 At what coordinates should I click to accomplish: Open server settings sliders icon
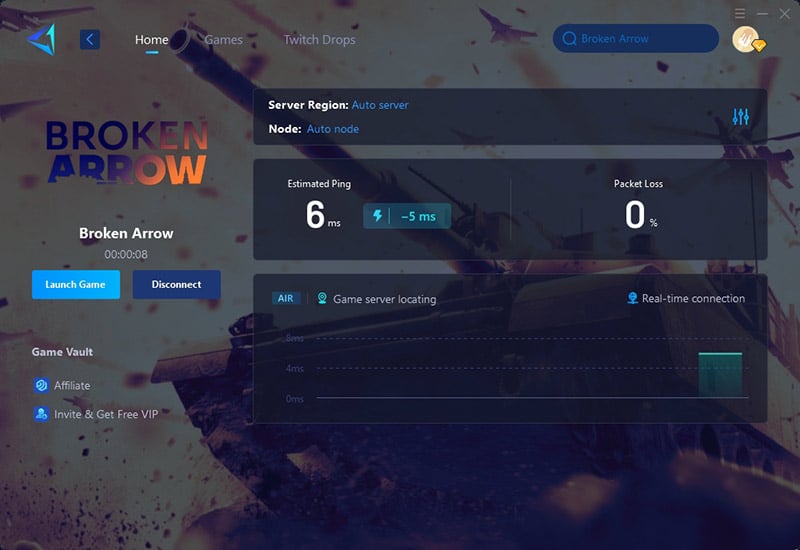point(740,117)
